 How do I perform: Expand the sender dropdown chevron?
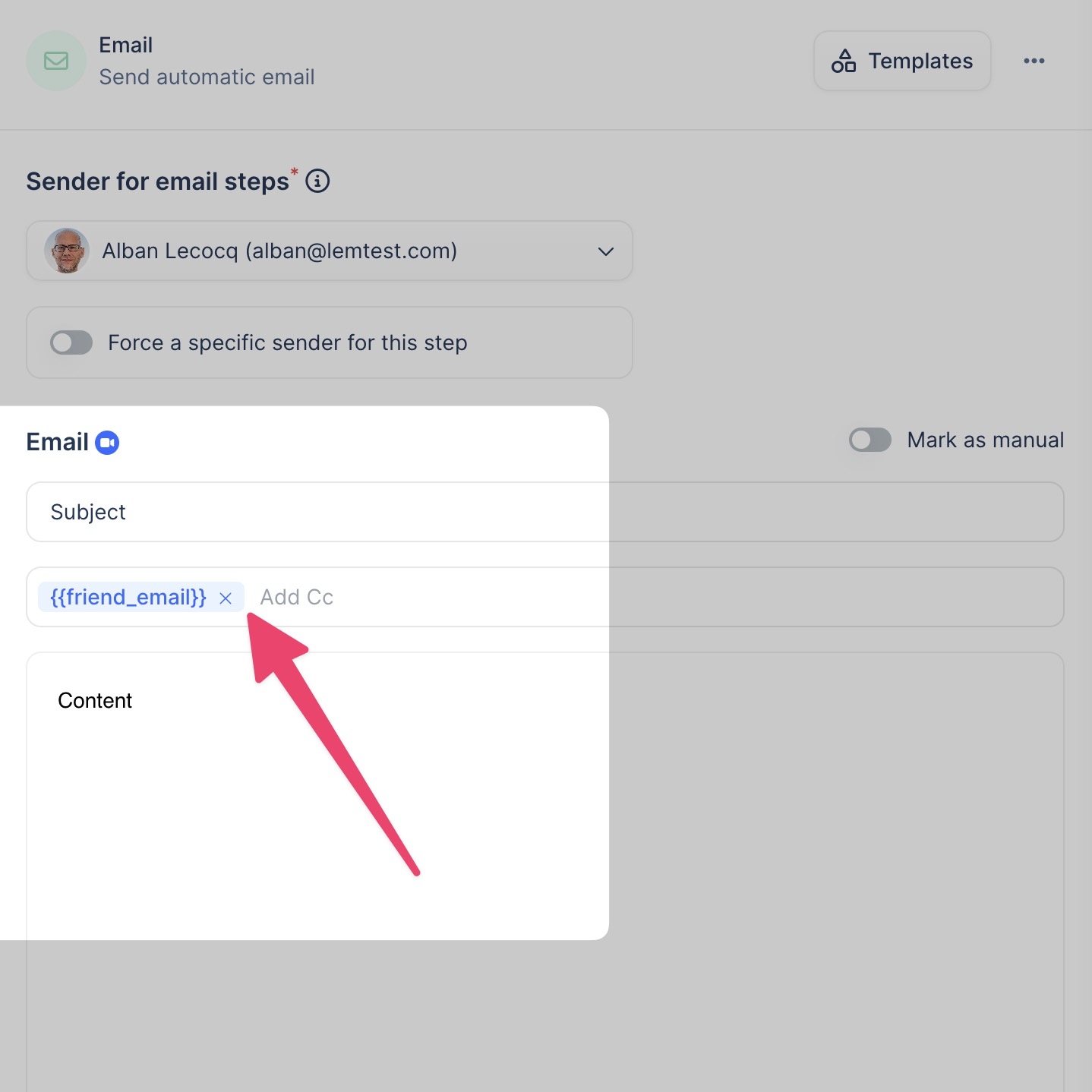point(605,251)
